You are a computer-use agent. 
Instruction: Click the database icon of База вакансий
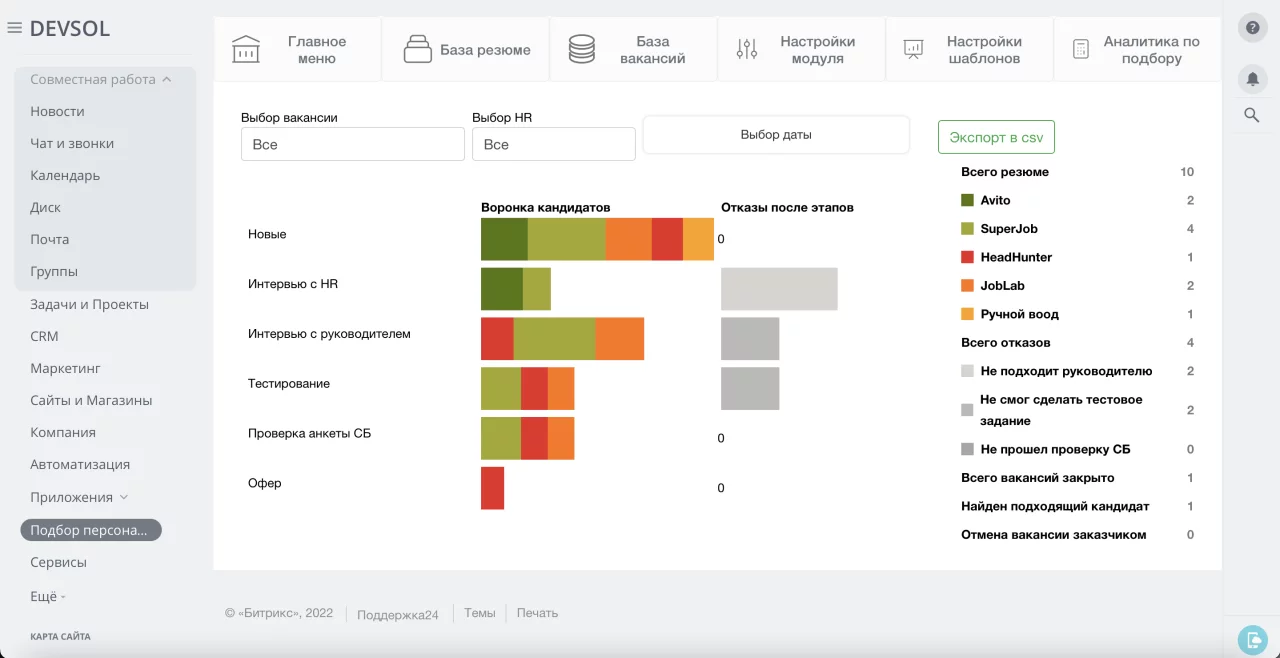pyautogui.click(x=582, y=49)
